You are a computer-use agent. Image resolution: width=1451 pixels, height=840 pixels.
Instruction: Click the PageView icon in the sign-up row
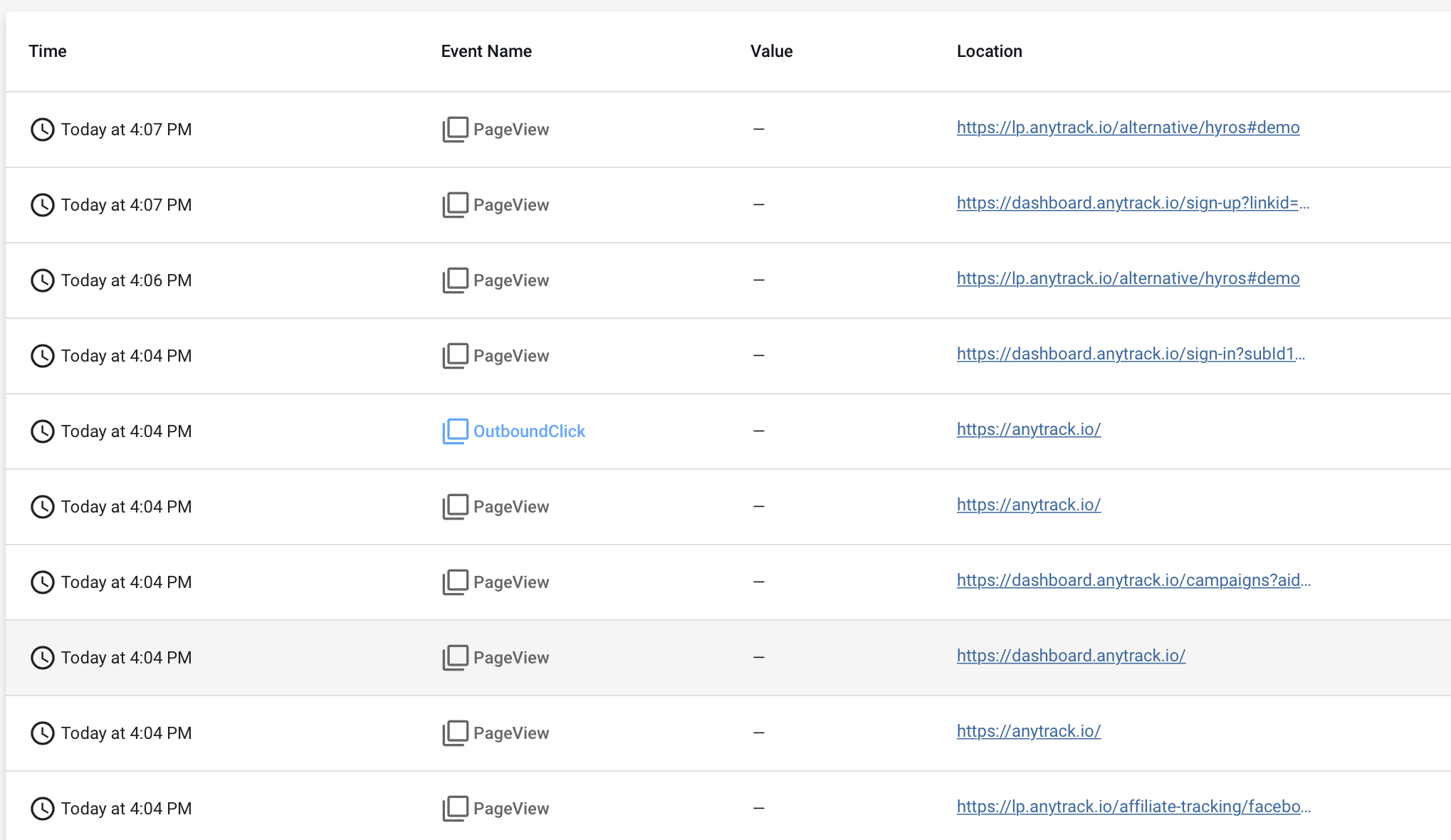click(x=456, y=205)
